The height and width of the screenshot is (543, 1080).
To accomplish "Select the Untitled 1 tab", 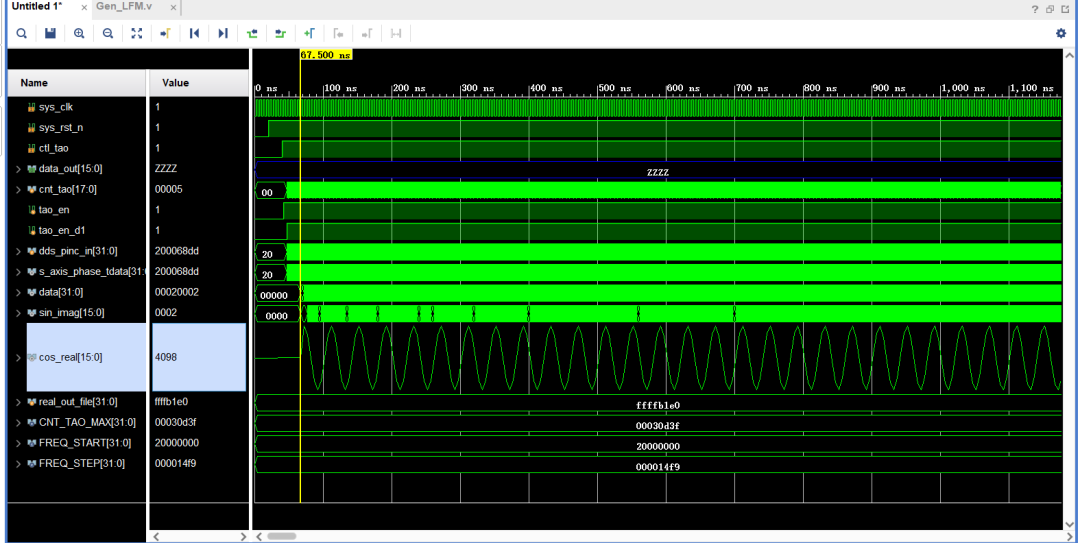I will point(37,7).
